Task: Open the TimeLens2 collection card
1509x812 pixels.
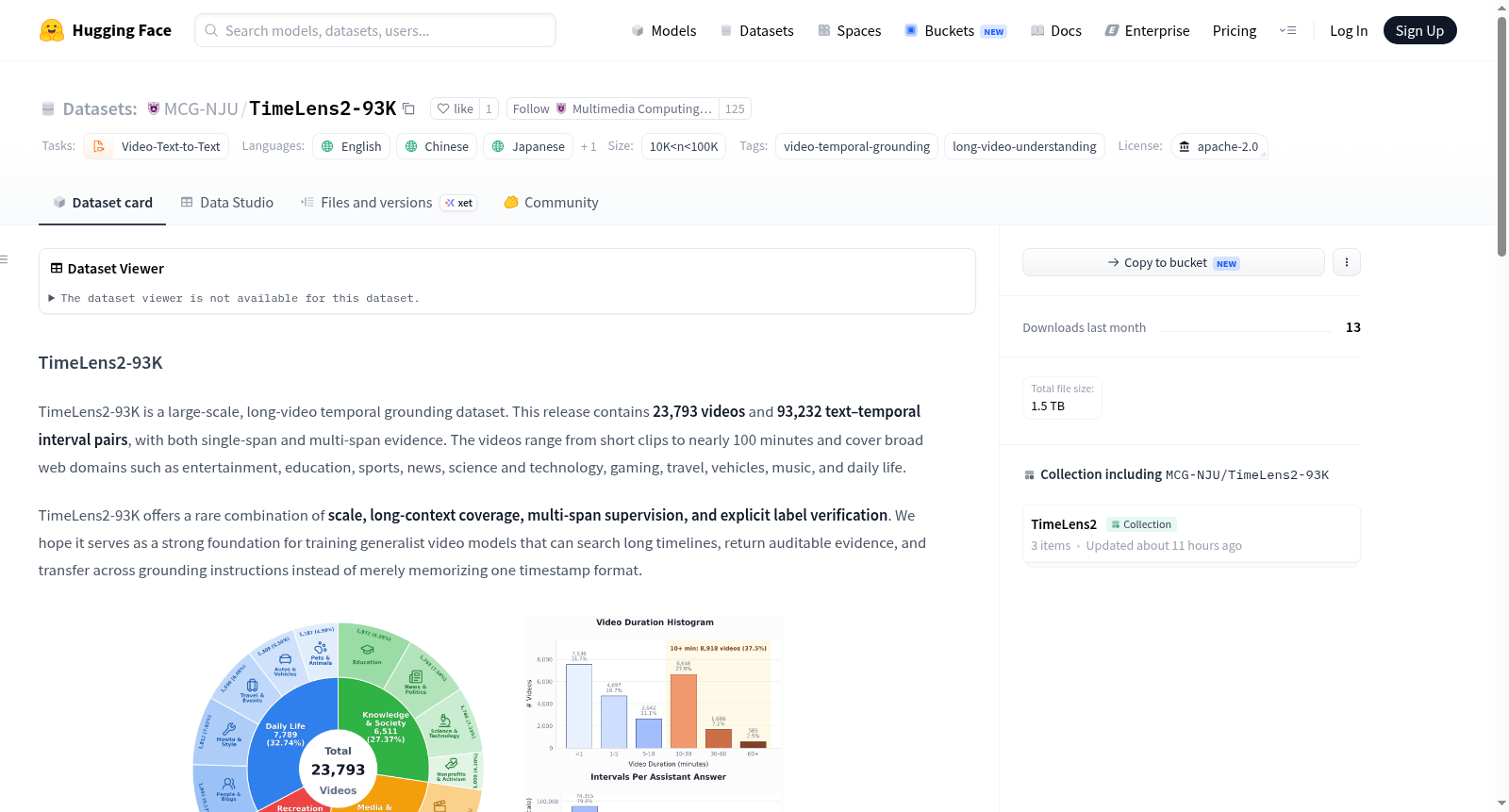Action: (1191, 534)
